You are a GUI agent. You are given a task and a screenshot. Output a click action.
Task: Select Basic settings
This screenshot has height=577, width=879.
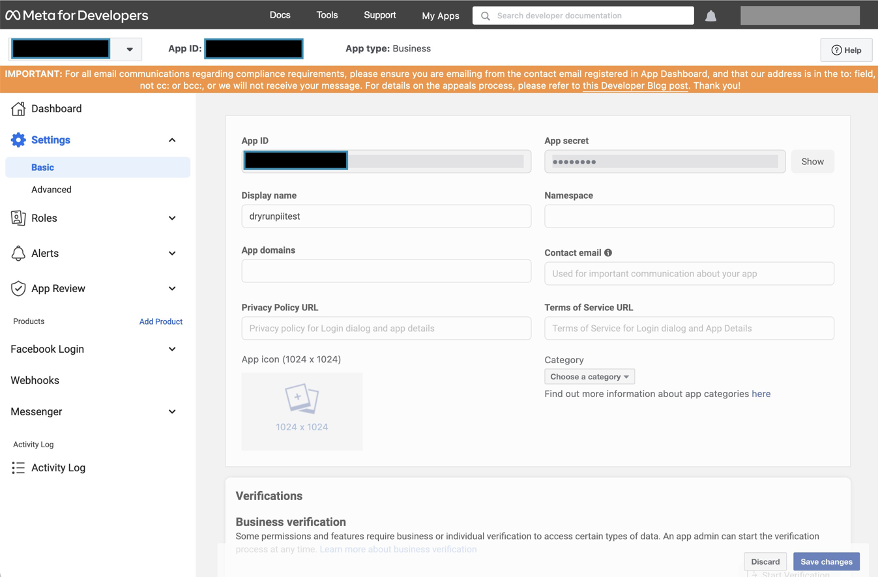point(98,167)
